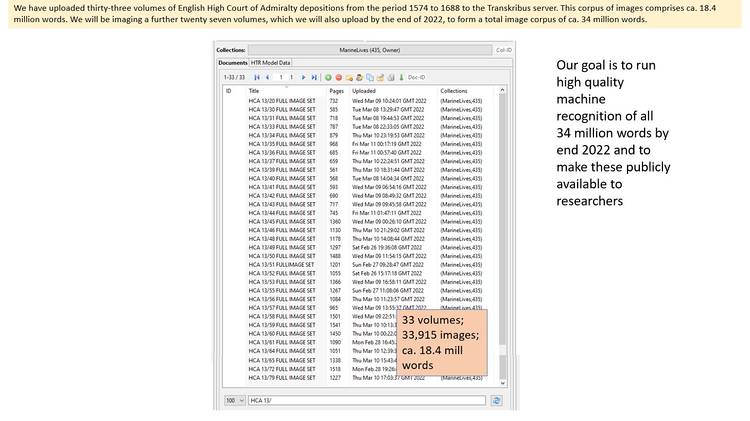Sort list by Uploaded column header
750x421 pixels.
tap(364, 90)
